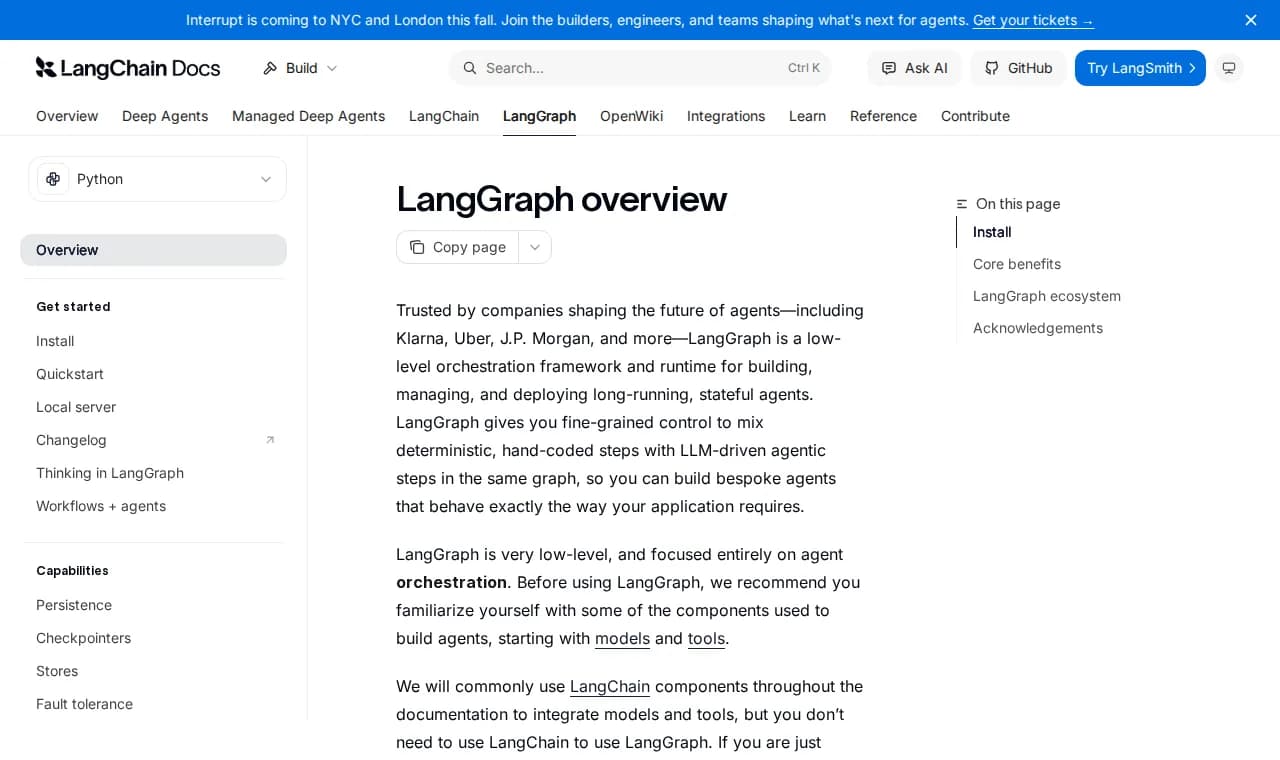Click the LangChain Docs logo
Viewport: 1280px width, 760px height.
click(128, 68)
